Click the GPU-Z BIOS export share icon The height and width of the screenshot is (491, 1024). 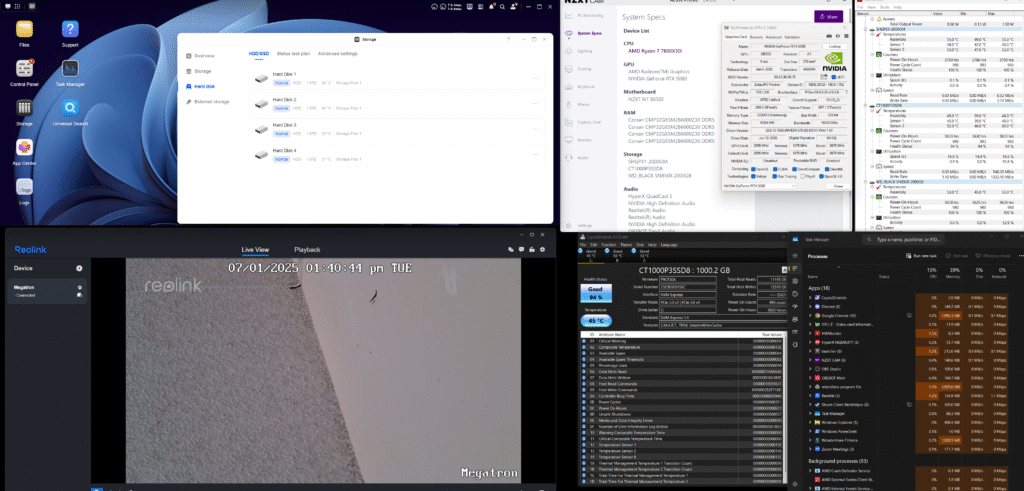click(x=824, y=76)
